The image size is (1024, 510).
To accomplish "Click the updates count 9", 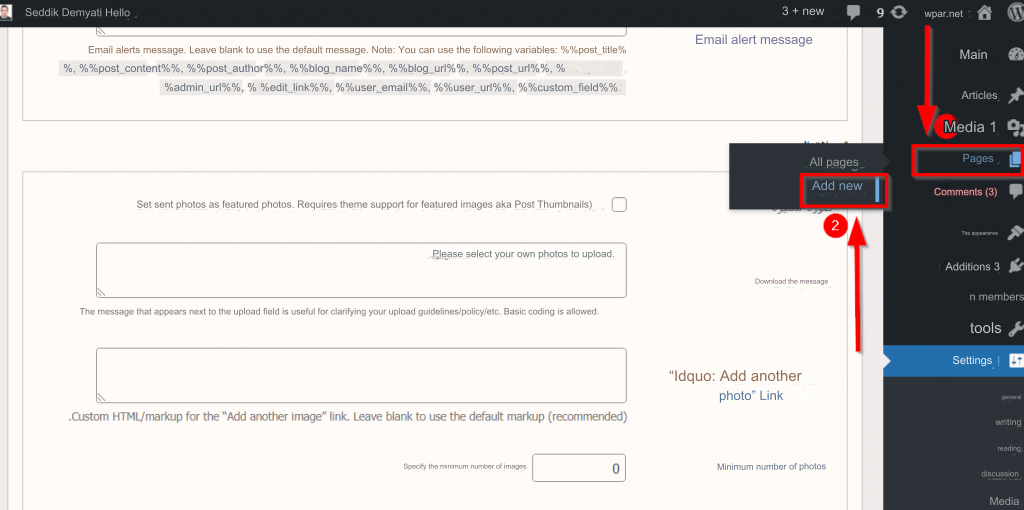I will 880,12.
